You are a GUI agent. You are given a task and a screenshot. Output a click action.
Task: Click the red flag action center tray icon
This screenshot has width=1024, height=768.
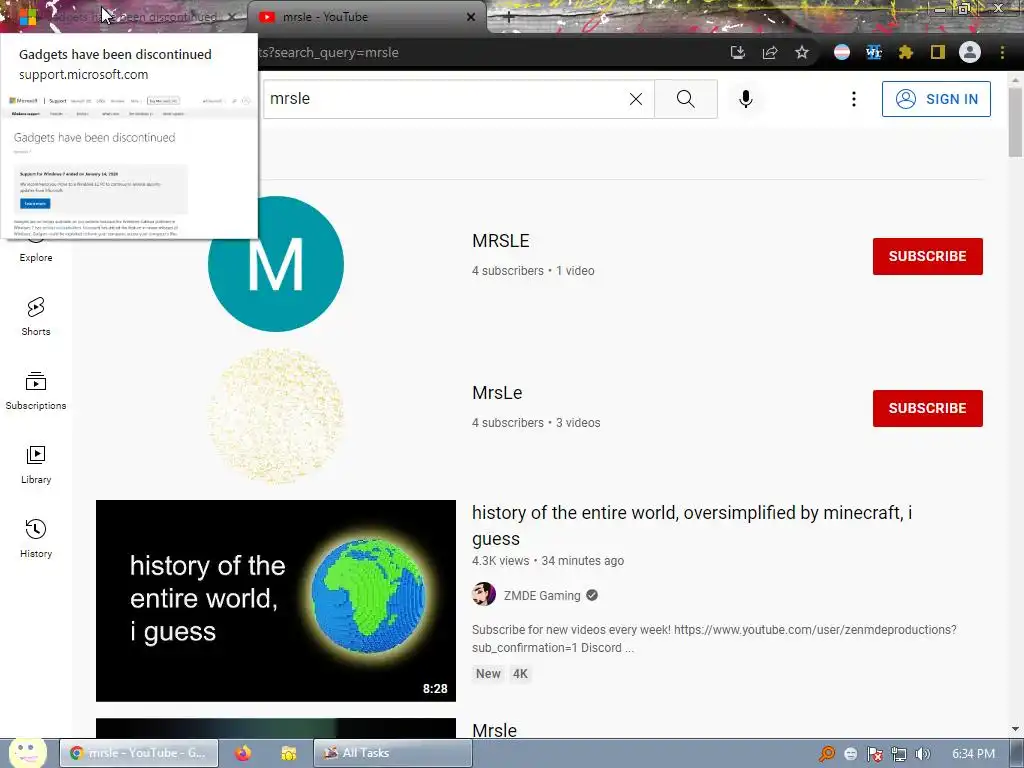click(874, 754)
